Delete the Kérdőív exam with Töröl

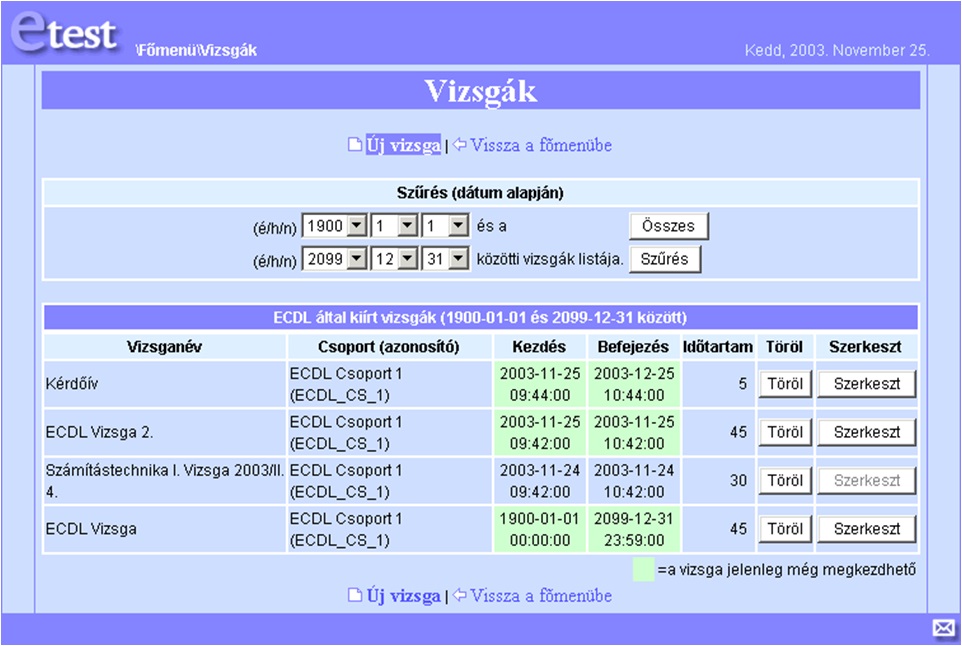[x=785, y=384]
